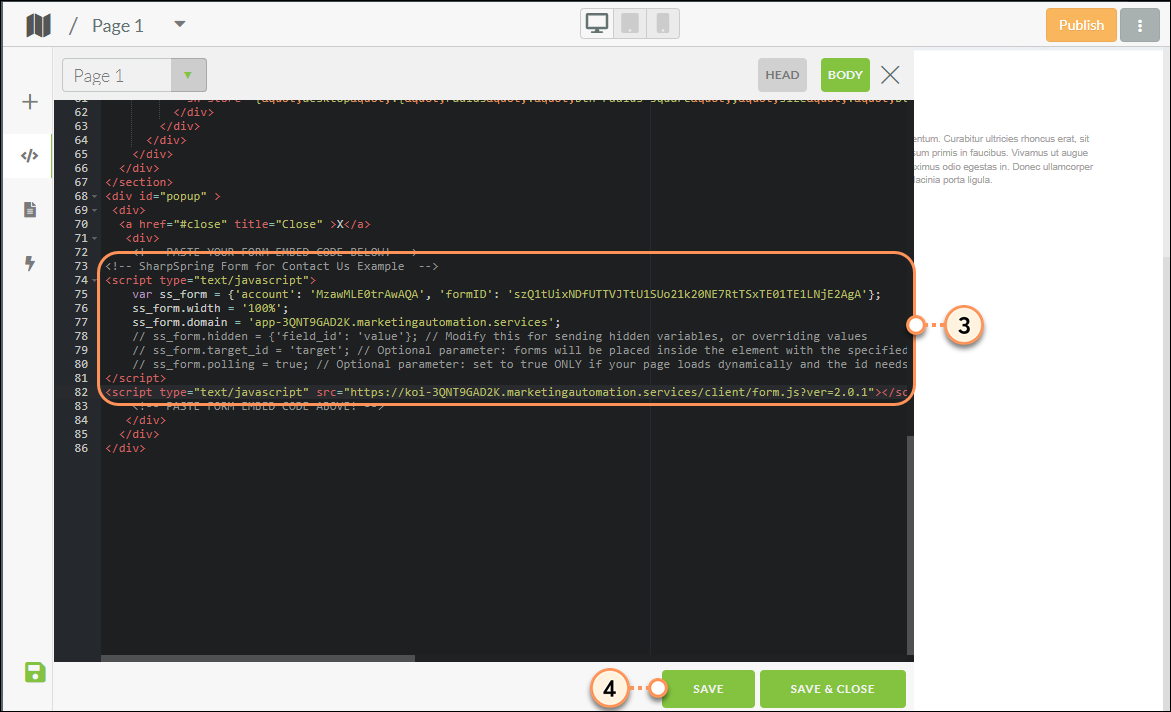
Task: Click the closing </section> tag line
Action: pos(139,182)
